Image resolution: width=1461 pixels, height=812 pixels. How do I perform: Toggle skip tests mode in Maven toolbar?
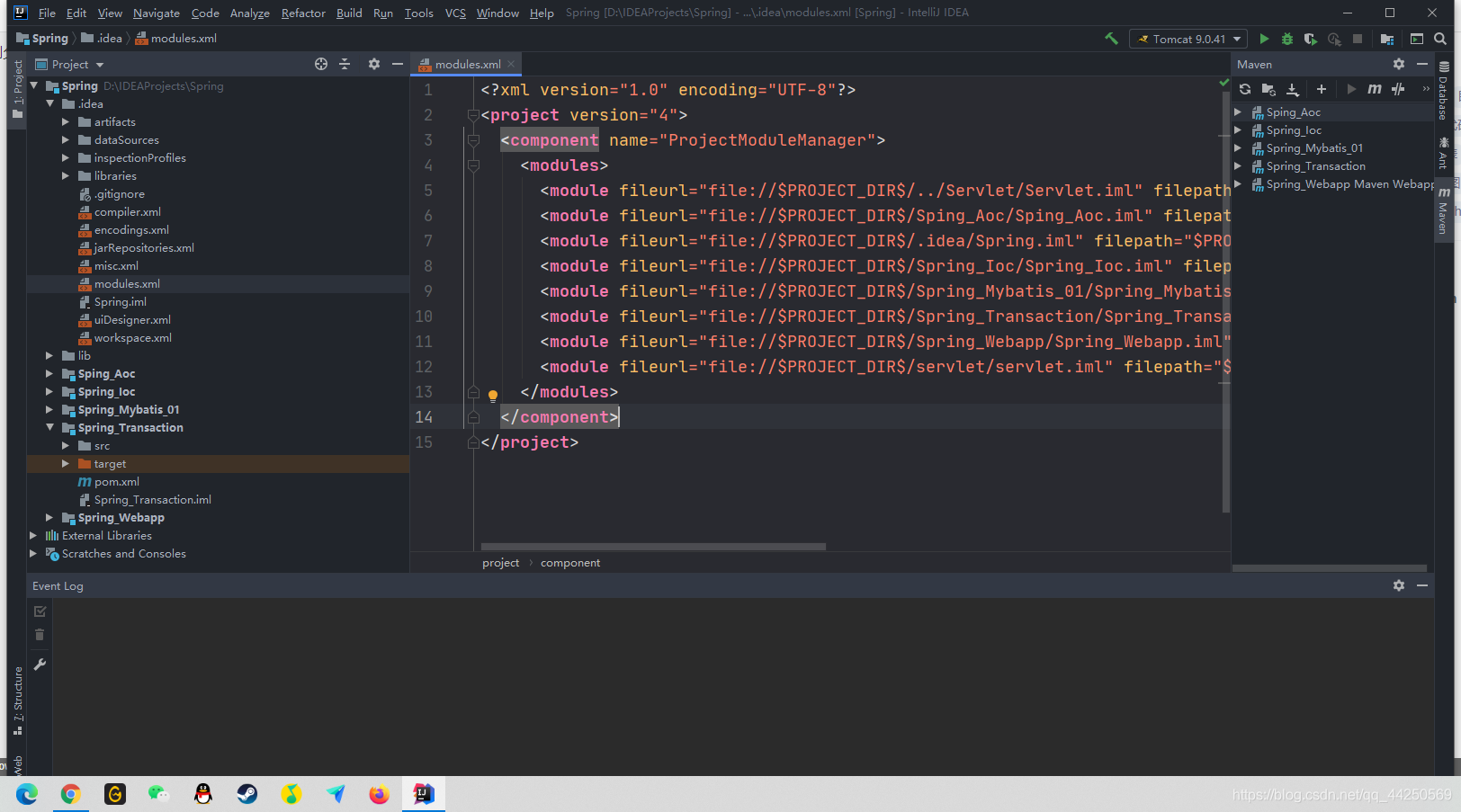(1398, 90)
